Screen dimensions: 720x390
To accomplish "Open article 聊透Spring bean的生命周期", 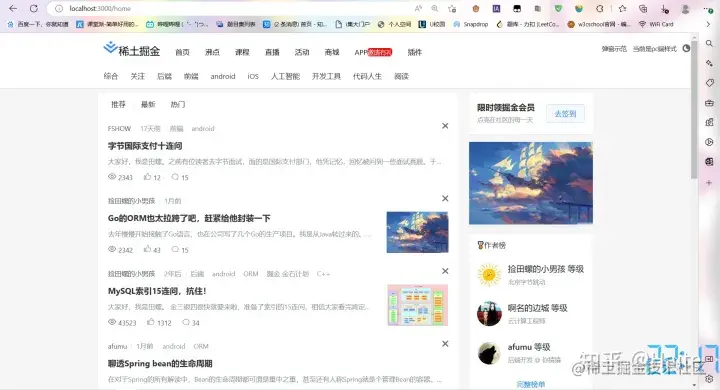I will click(160, 364).
